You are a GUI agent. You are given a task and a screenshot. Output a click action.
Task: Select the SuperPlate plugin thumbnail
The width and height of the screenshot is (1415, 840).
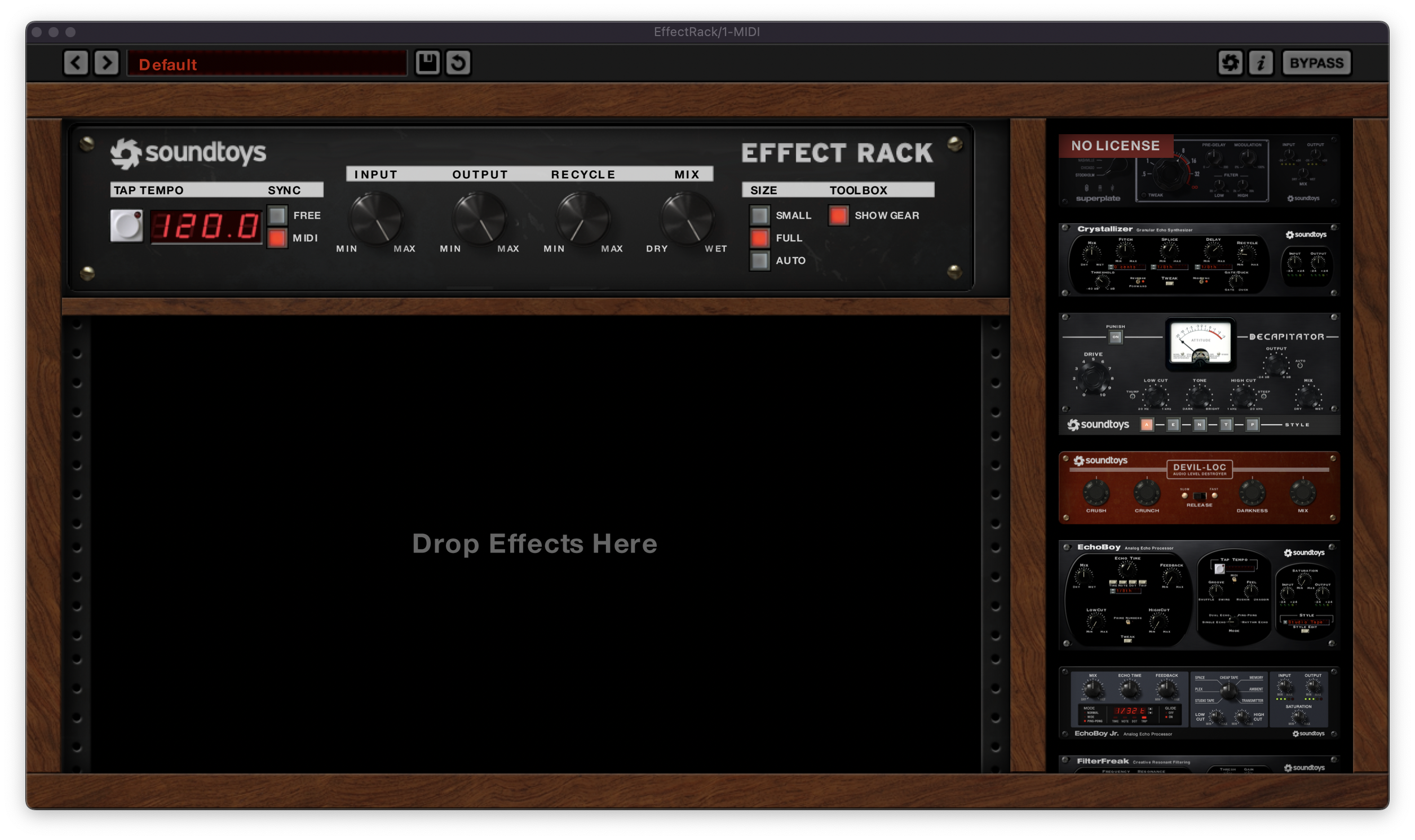1199,170
